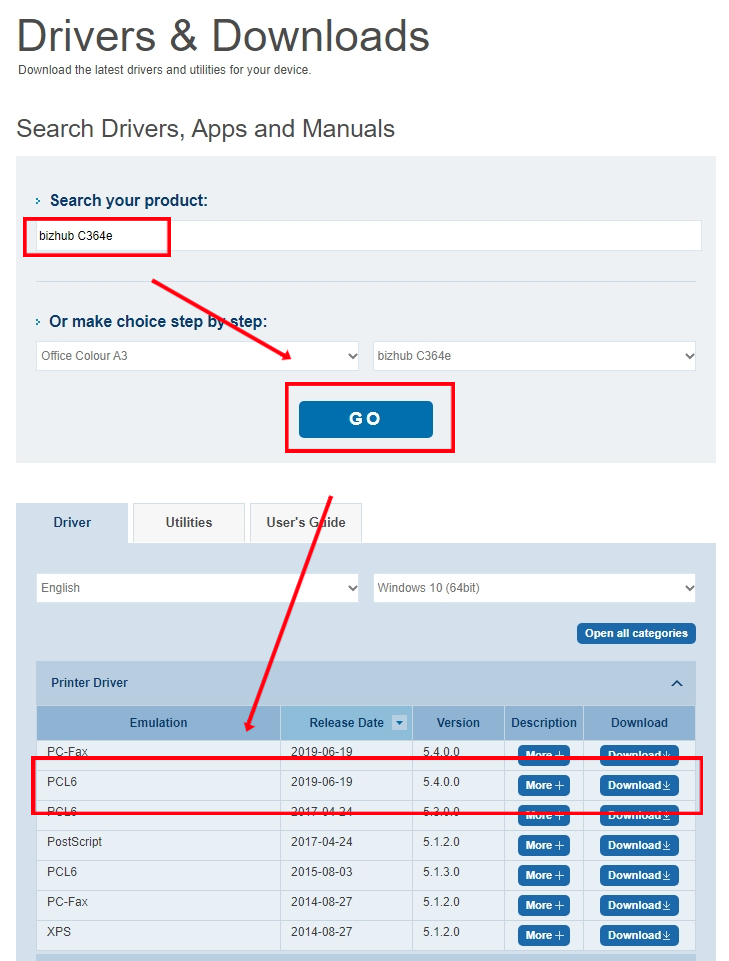Screen dimensions: 729x961
Task: Download PostScript driver version 5.1.2.0
Action: click(x=639, y=845)
